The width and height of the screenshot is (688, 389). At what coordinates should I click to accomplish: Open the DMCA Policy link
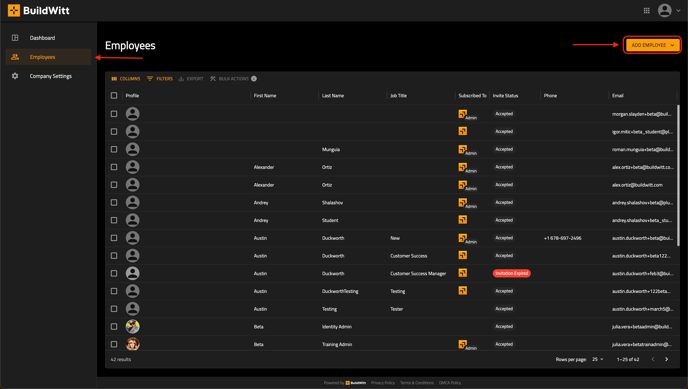450,383
